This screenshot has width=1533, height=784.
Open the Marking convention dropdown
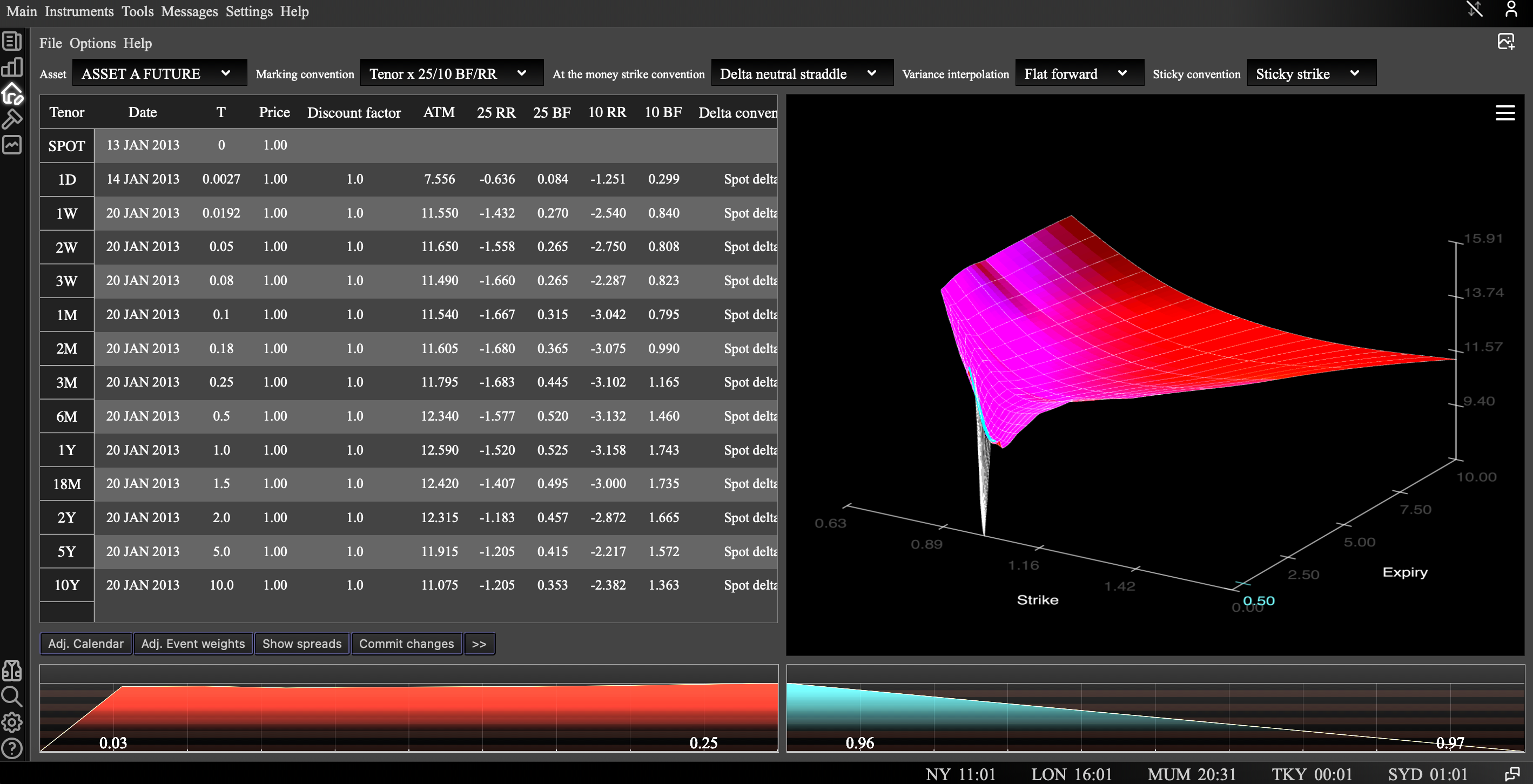(451, 73)
